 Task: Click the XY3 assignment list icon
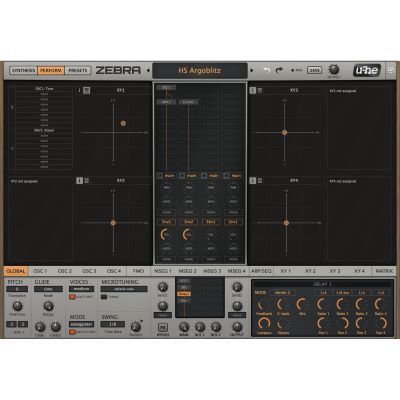tap(260, 90)
